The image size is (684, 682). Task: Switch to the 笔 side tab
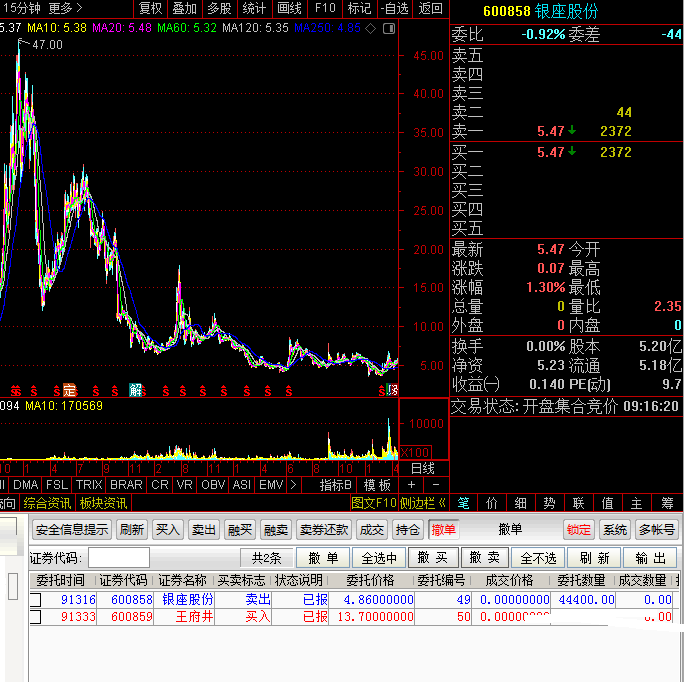(x=463, y=503)
